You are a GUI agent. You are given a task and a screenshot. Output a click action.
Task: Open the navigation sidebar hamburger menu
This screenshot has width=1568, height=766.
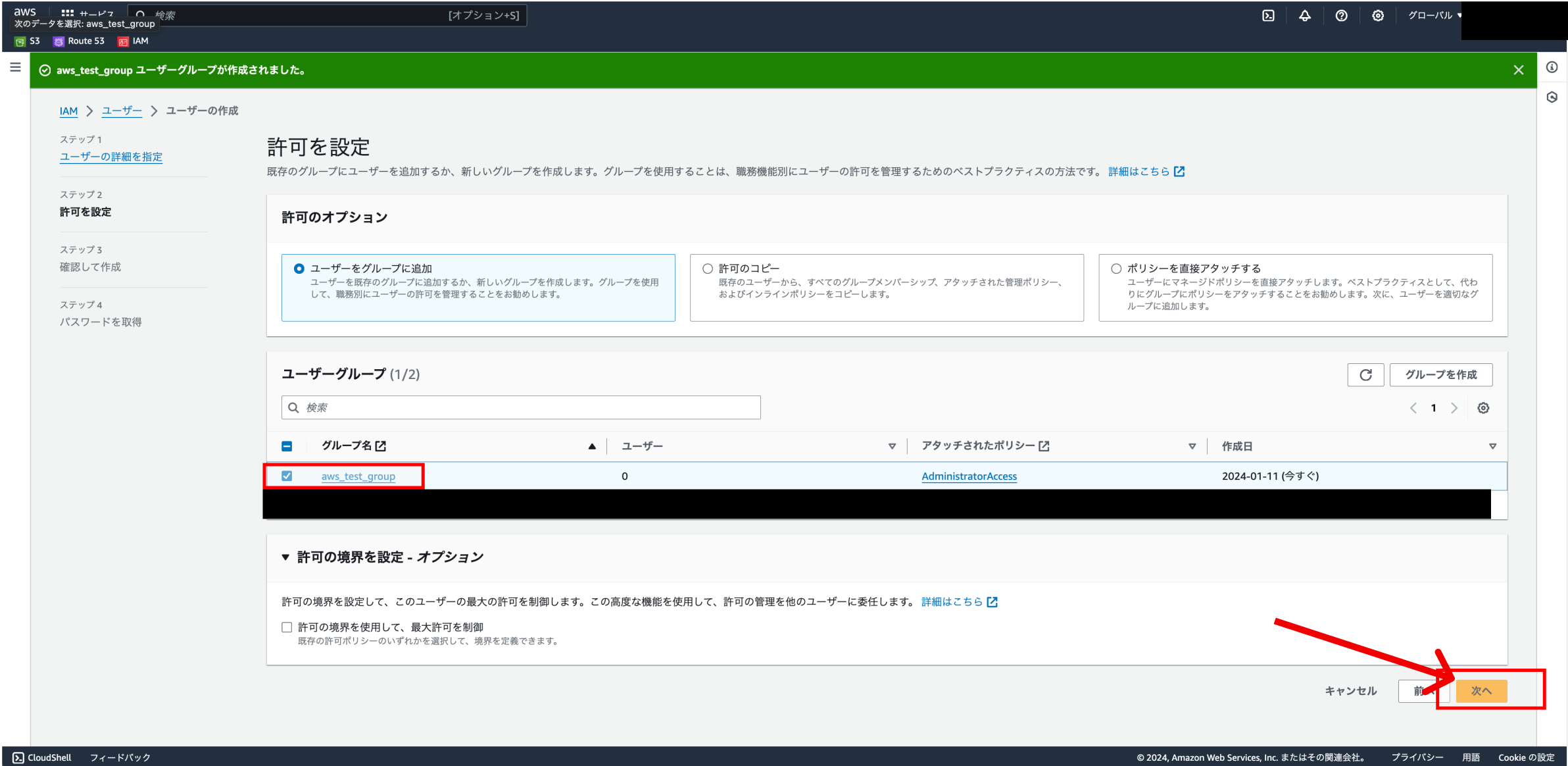click(x=15, y=67)
